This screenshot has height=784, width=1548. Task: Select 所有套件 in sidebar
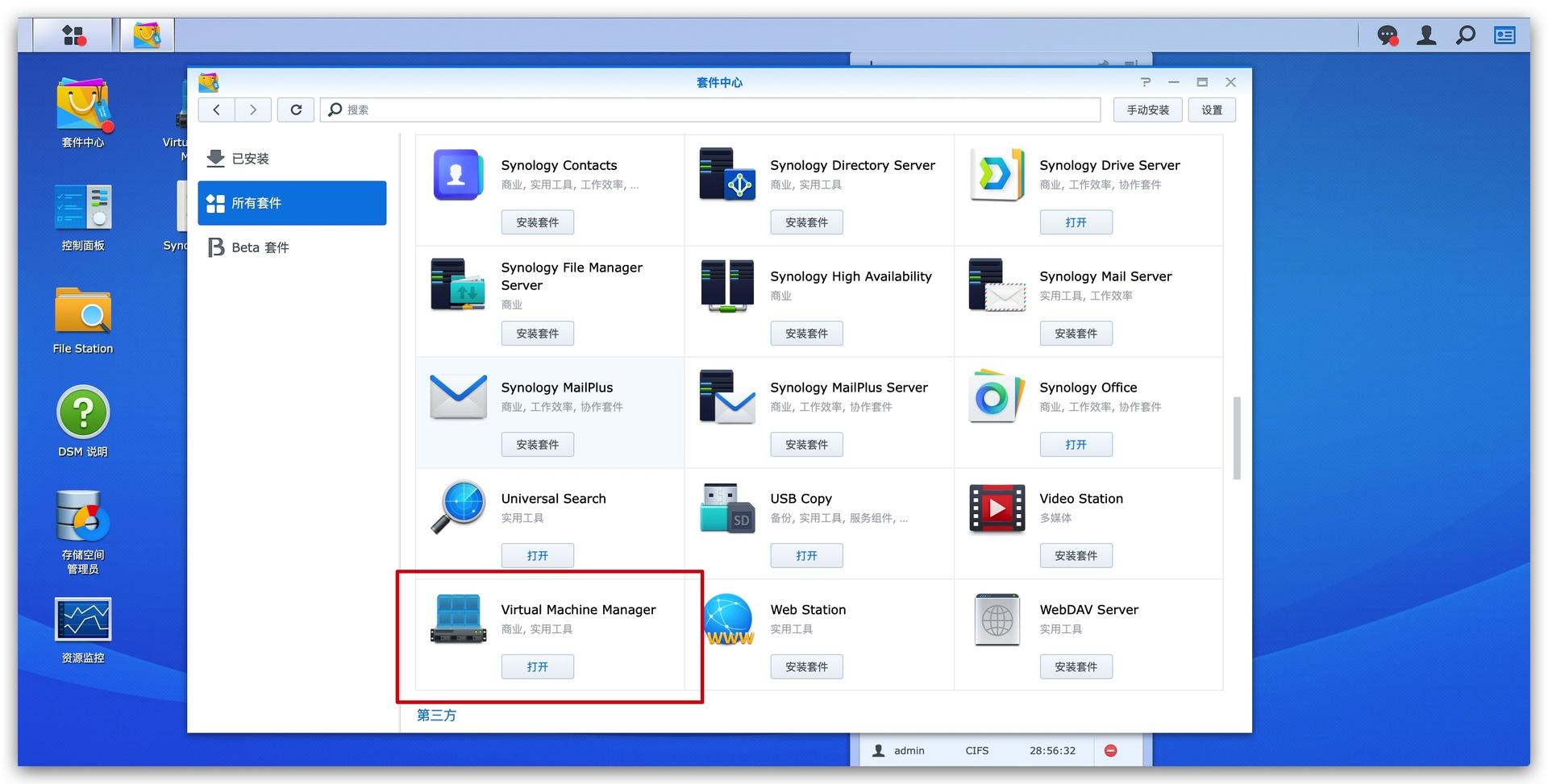[292, 203]
